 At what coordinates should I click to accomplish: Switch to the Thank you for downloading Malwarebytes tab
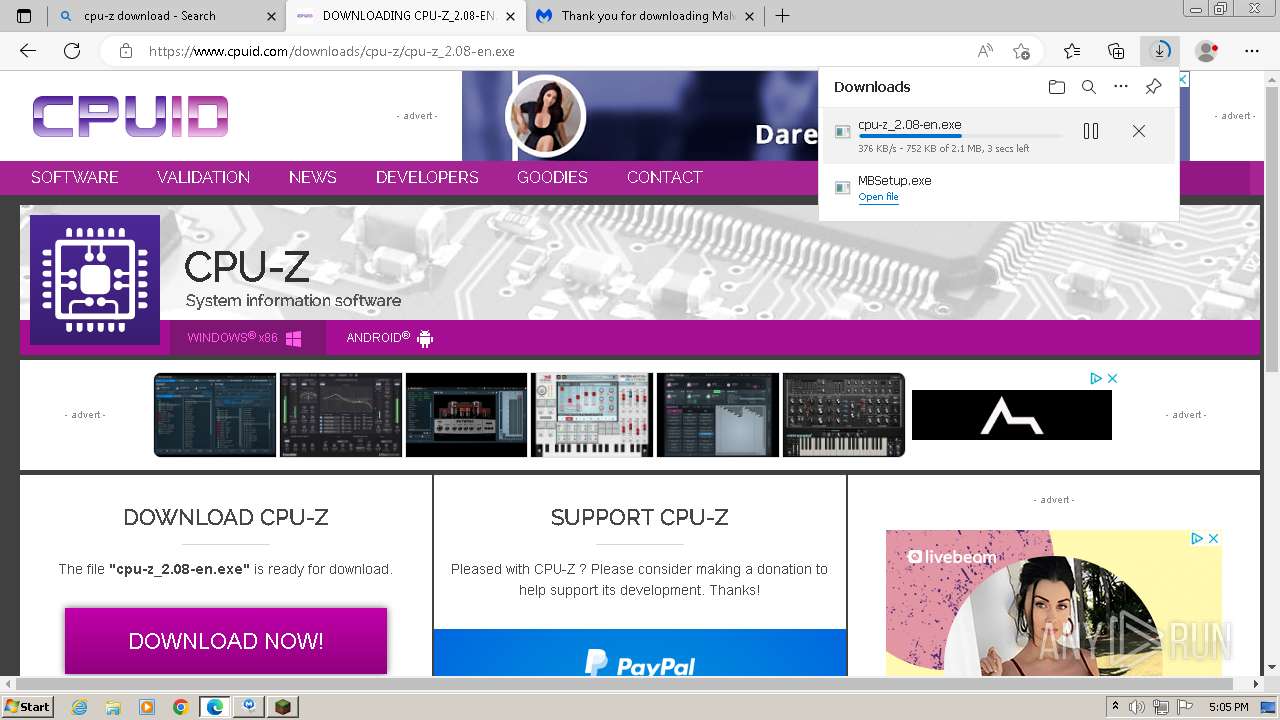pyautogui.click(x=646, y=16)
